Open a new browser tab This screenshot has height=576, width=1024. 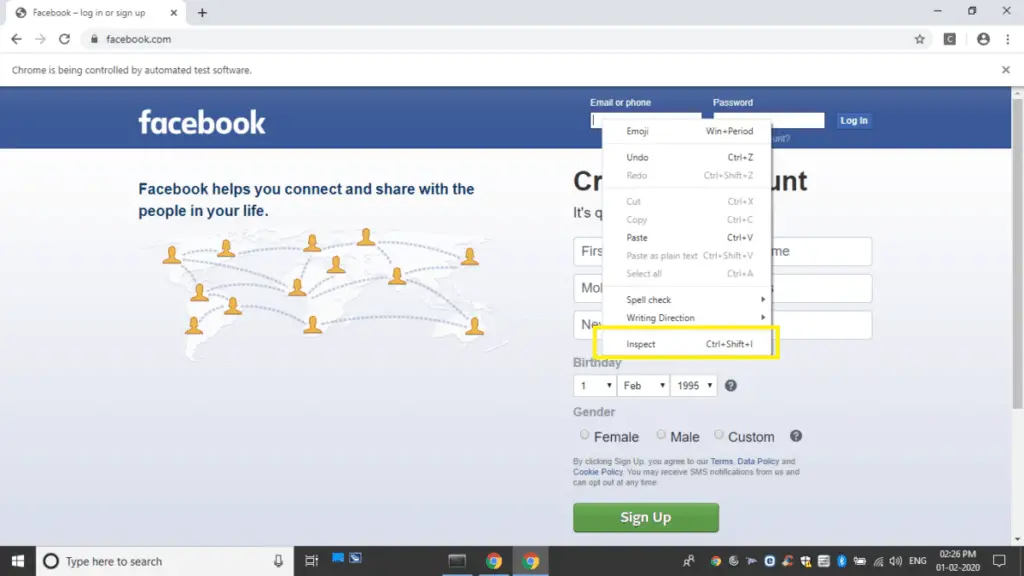click(202, 13)
